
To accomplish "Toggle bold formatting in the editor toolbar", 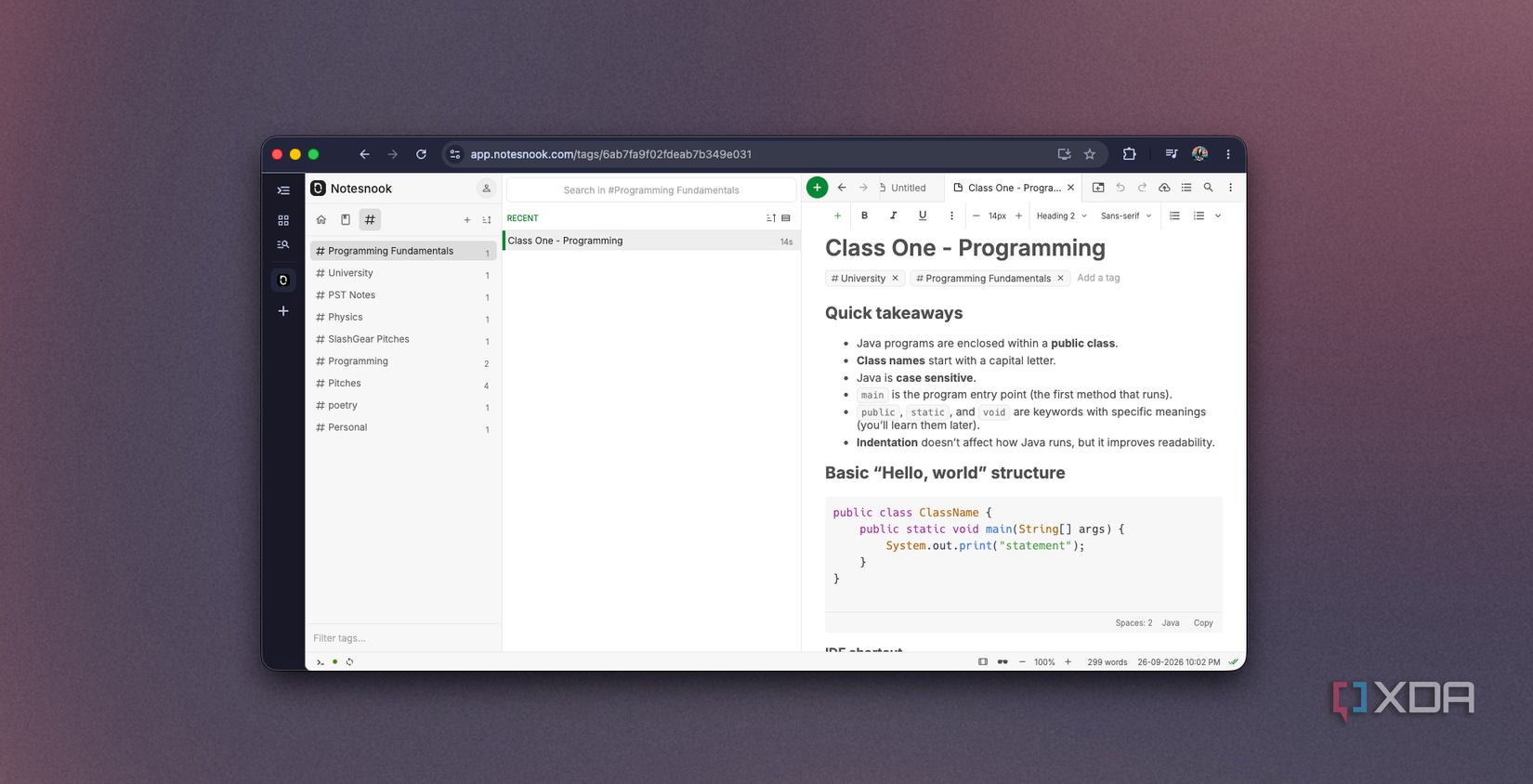I will 864,216.
